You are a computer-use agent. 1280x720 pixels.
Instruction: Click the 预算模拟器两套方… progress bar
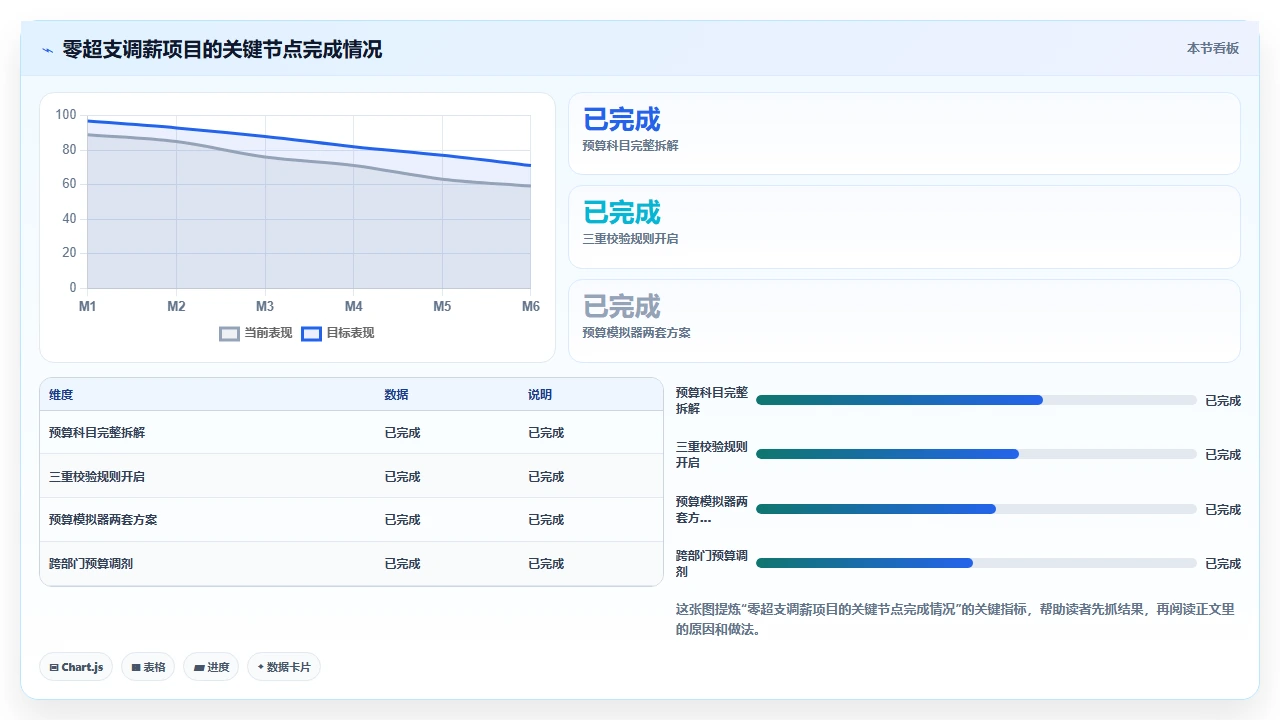pos(976,509)
